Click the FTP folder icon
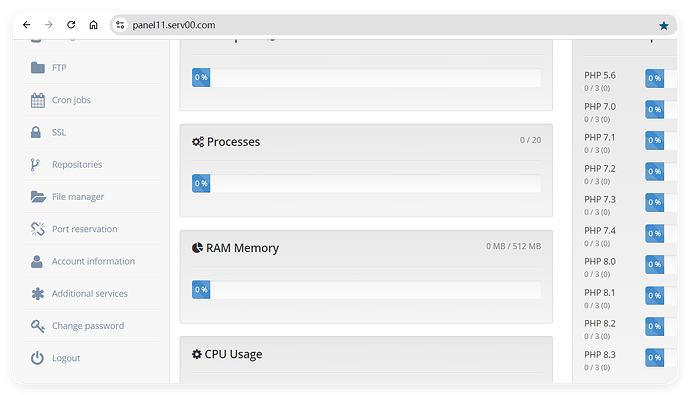This screenshot has width=690, height=395. point(38,68)
